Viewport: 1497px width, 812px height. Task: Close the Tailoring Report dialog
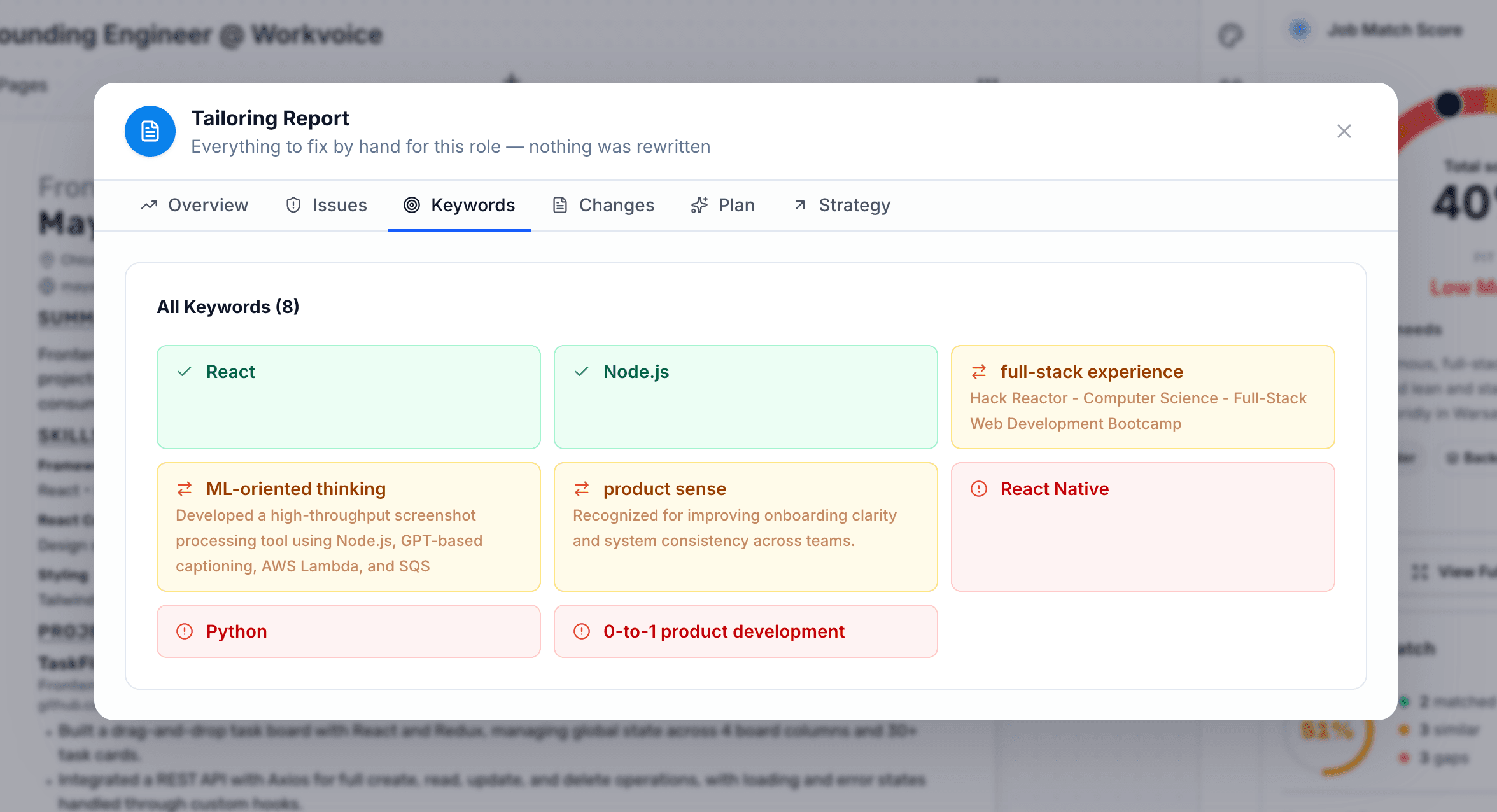click(1344, 131)
